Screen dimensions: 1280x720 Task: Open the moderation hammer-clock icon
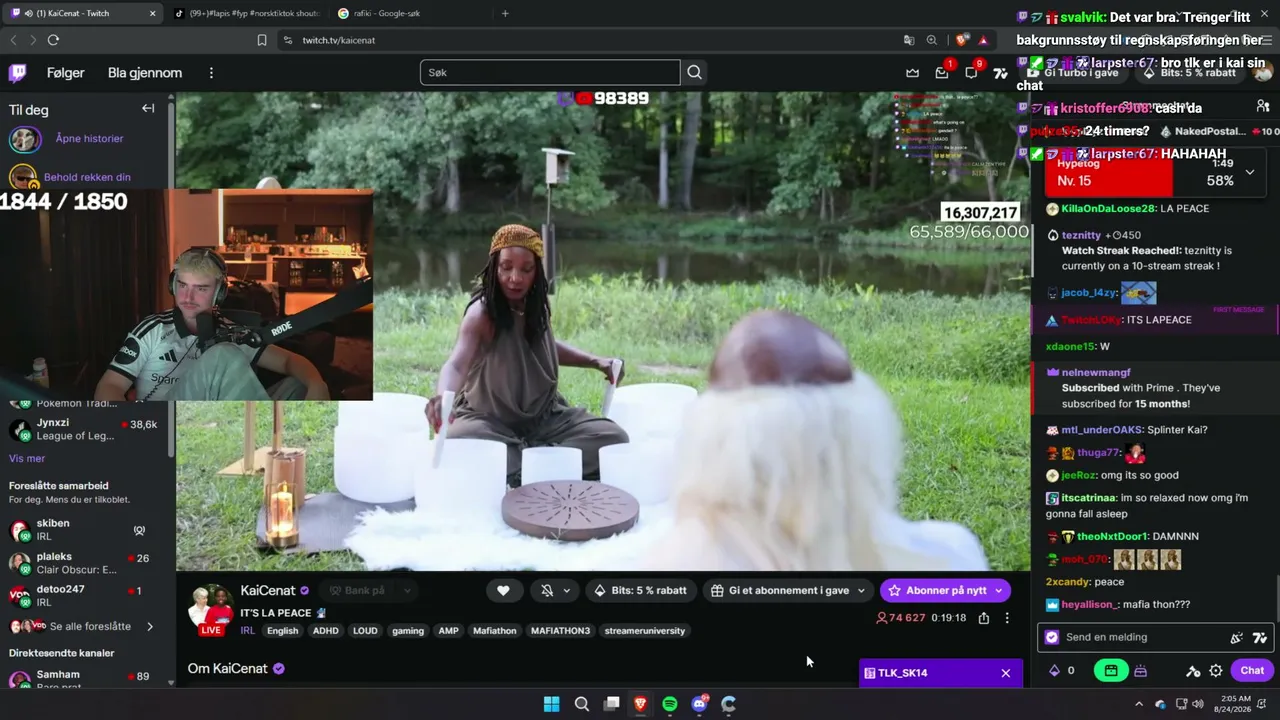pyautogui.click(x=1193, y=671)
